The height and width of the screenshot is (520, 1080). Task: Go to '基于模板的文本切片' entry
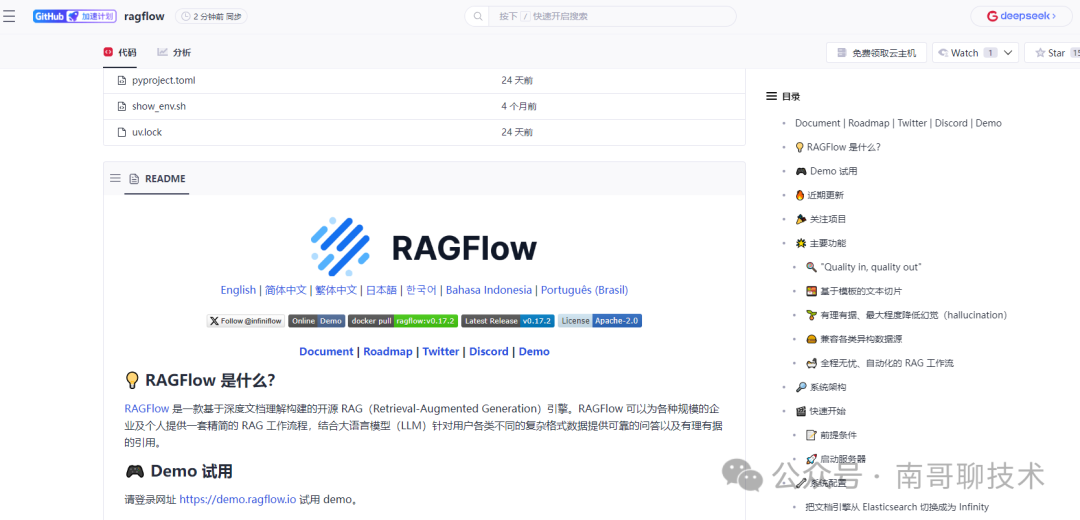(x=853, y=291)
